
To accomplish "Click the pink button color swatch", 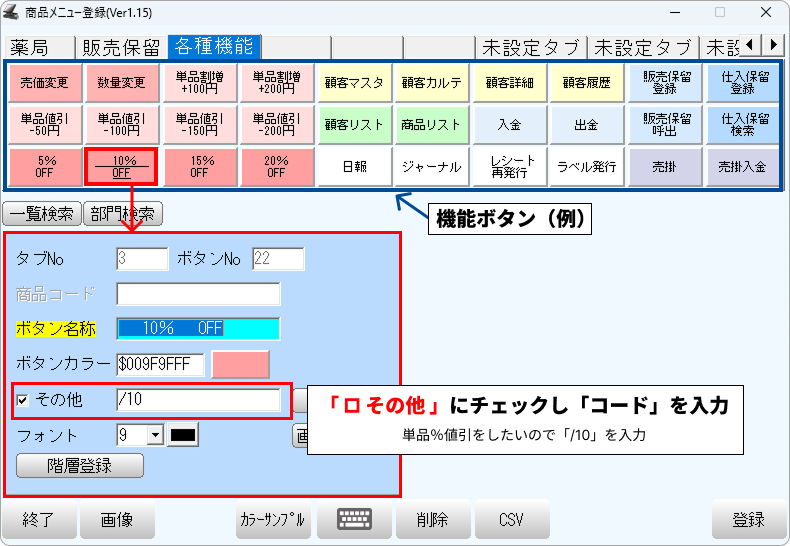I will [x=240, y=364].
